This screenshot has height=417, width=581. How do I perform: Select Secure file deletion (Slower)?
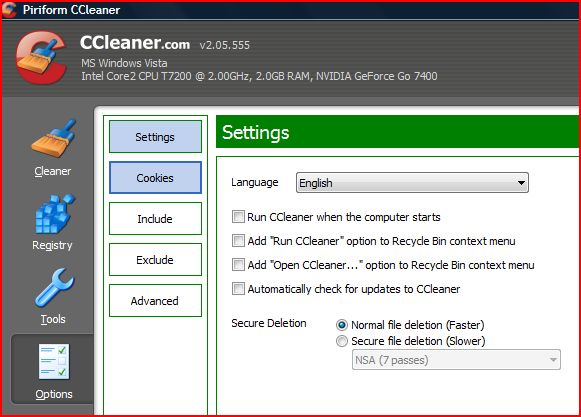point(342,341)
